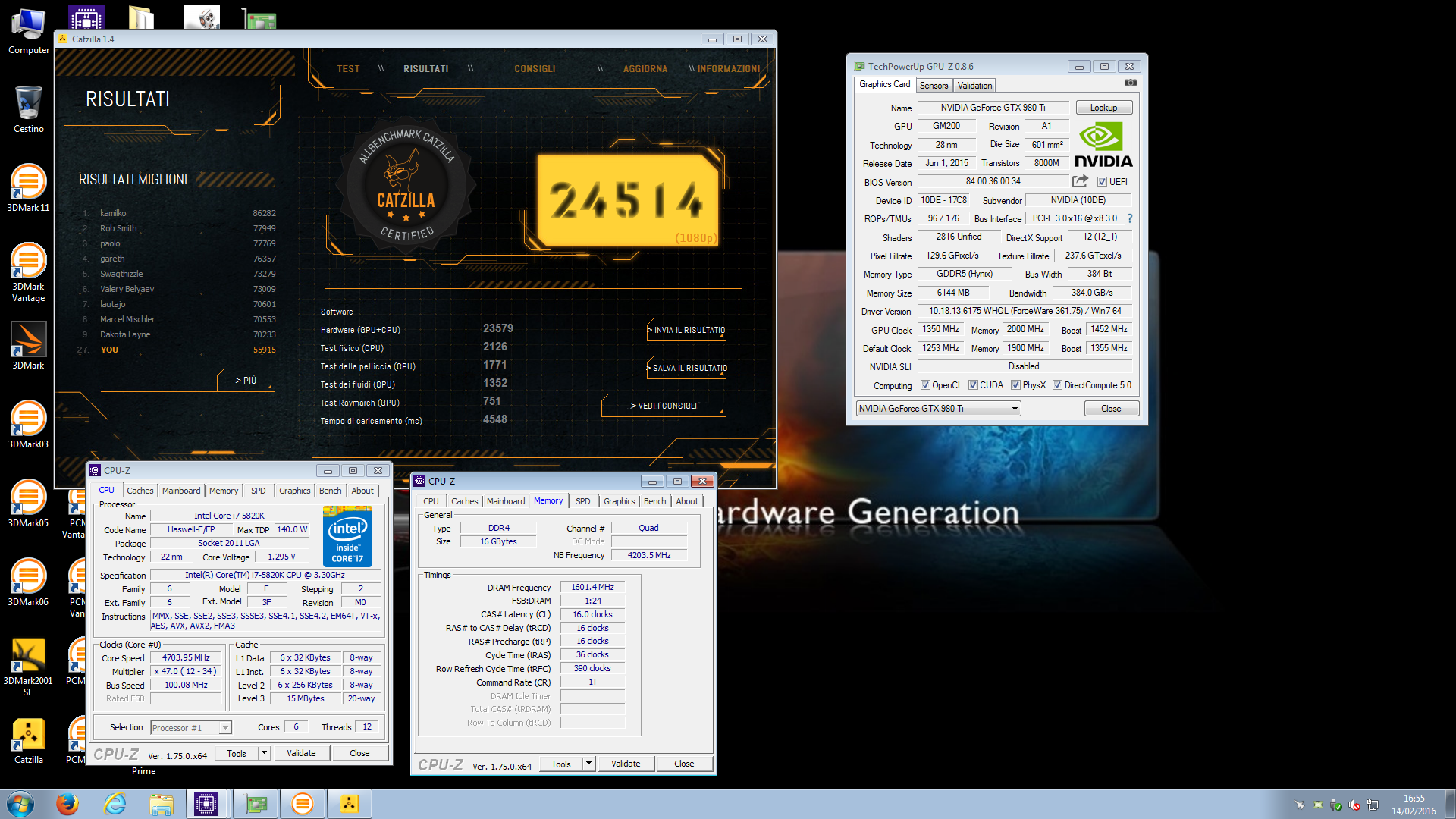The width and height of the screenshot is (1456, 819).
Task: Open the Cestino recycle bin icon
Action: click(29, 109)
